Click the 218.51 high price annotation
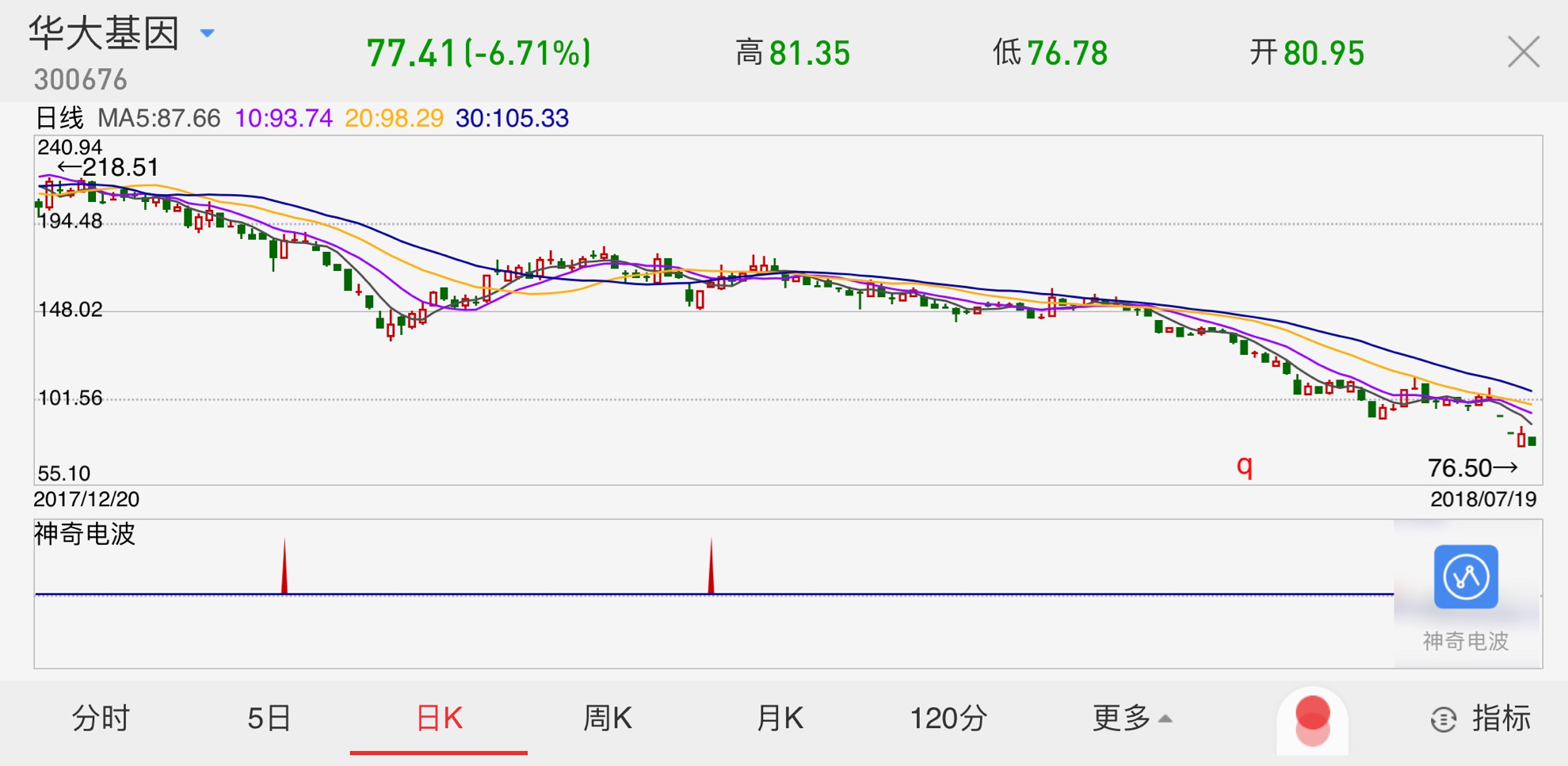This screenshot has width=1568, height=766. [109, 167]
